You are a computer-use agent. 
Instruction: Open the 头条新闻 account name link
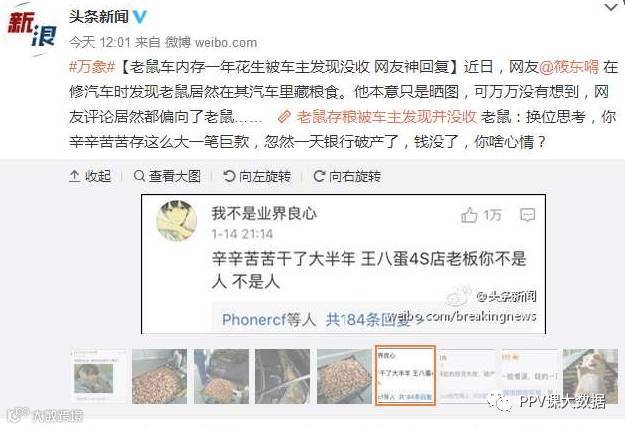click(x=98, y=17)
